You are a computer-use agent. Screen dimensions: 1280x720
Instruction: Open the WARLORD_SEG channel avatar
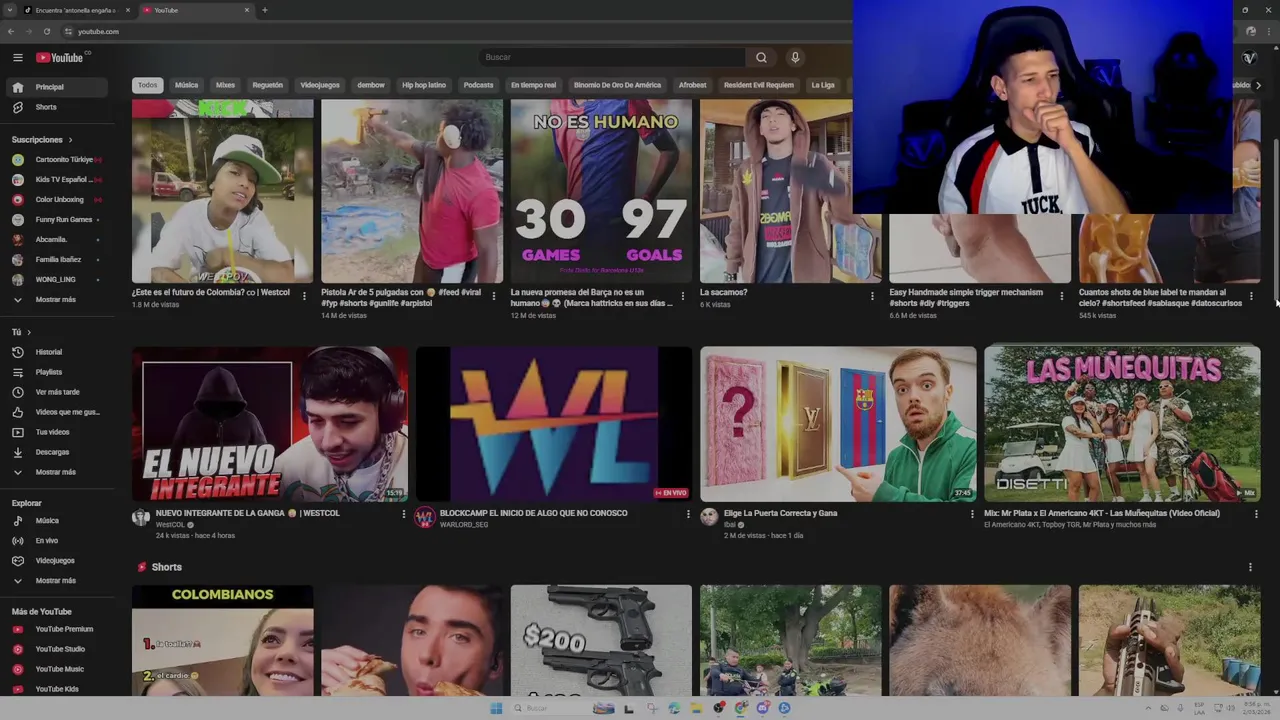pos(425,517)
